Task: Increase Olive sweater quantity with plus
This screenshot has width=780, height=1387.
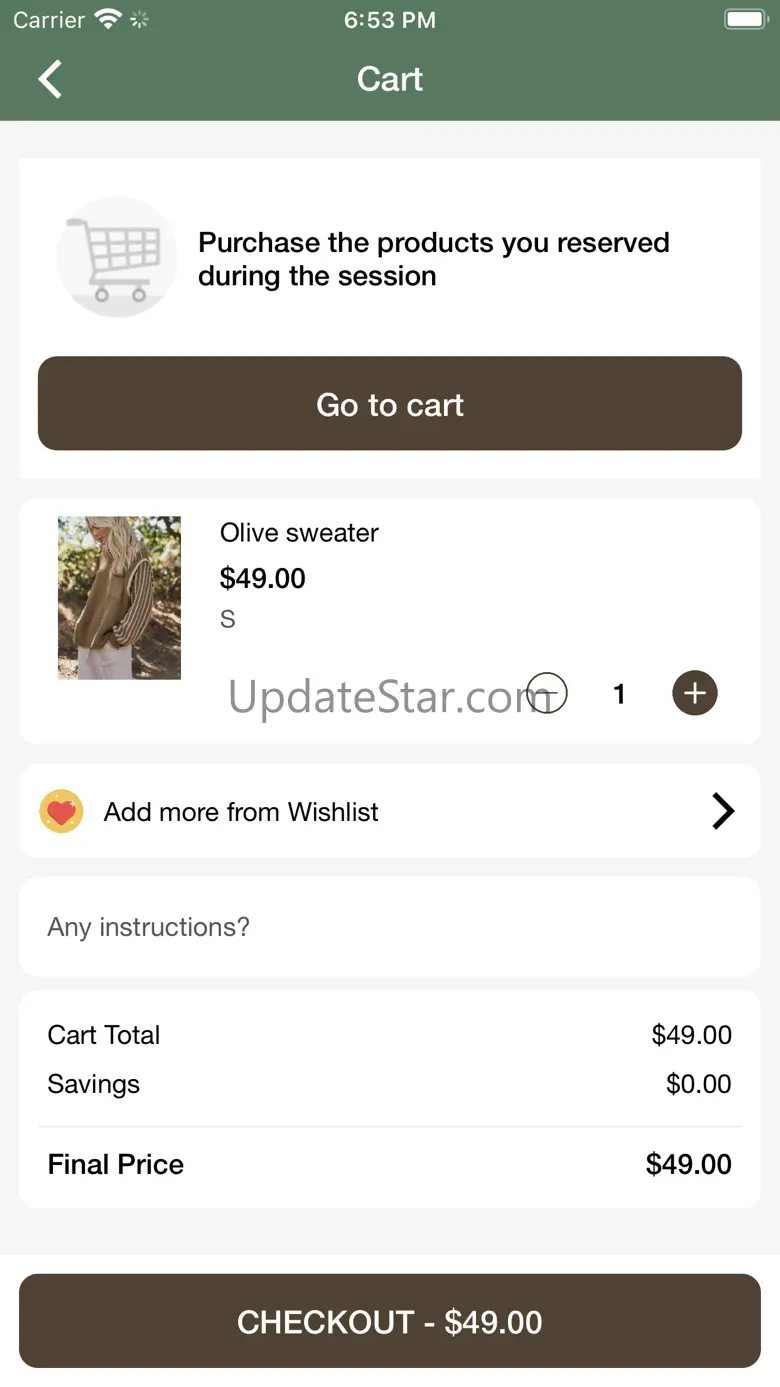Action: [x=695, y=693]
